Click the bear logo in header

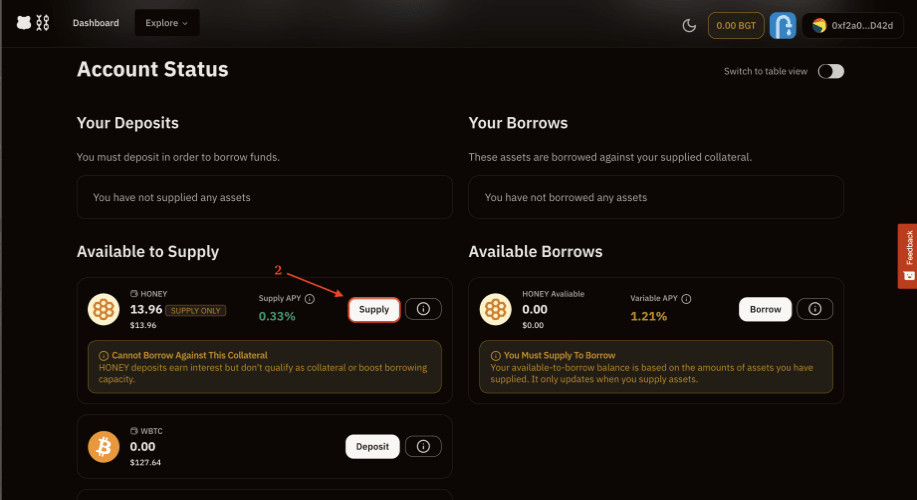pos(24,23)
